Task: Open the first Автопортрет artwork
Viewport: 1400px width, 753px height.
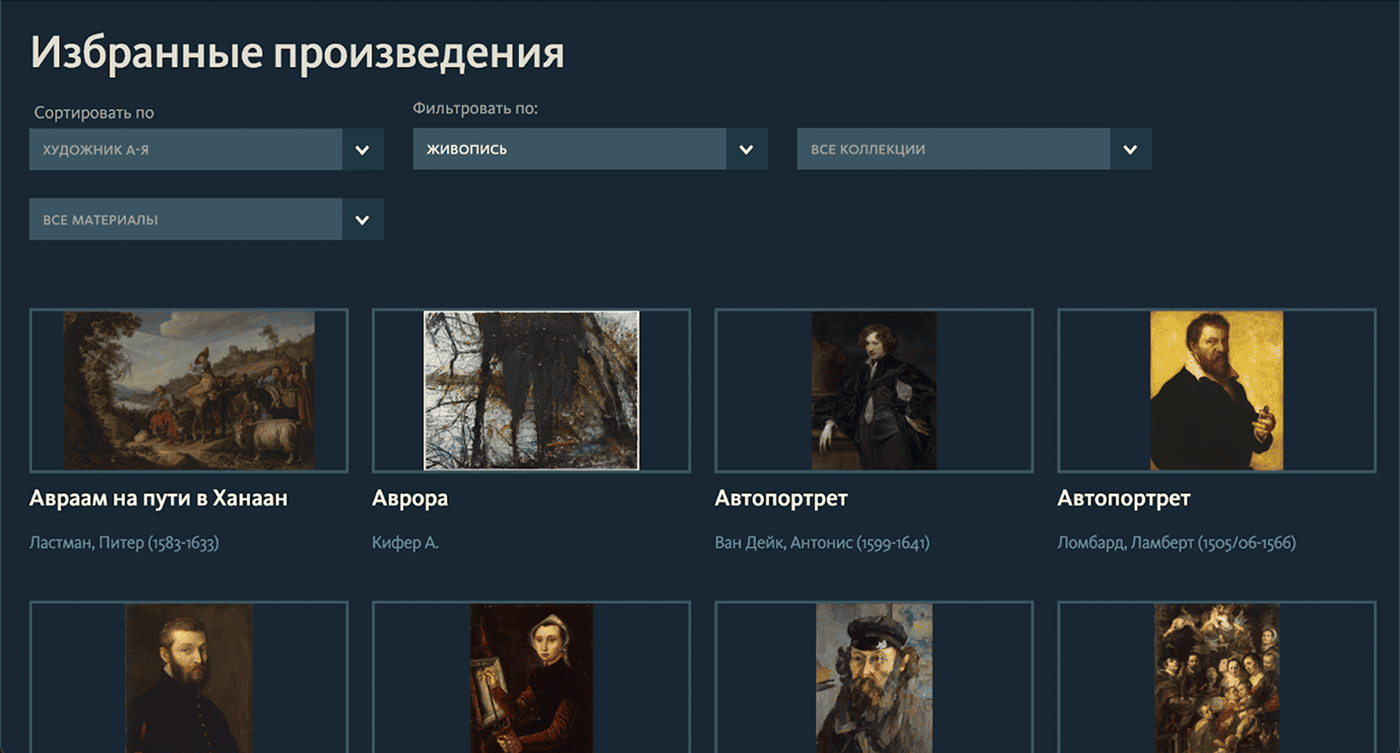Action: pos(780,497)
